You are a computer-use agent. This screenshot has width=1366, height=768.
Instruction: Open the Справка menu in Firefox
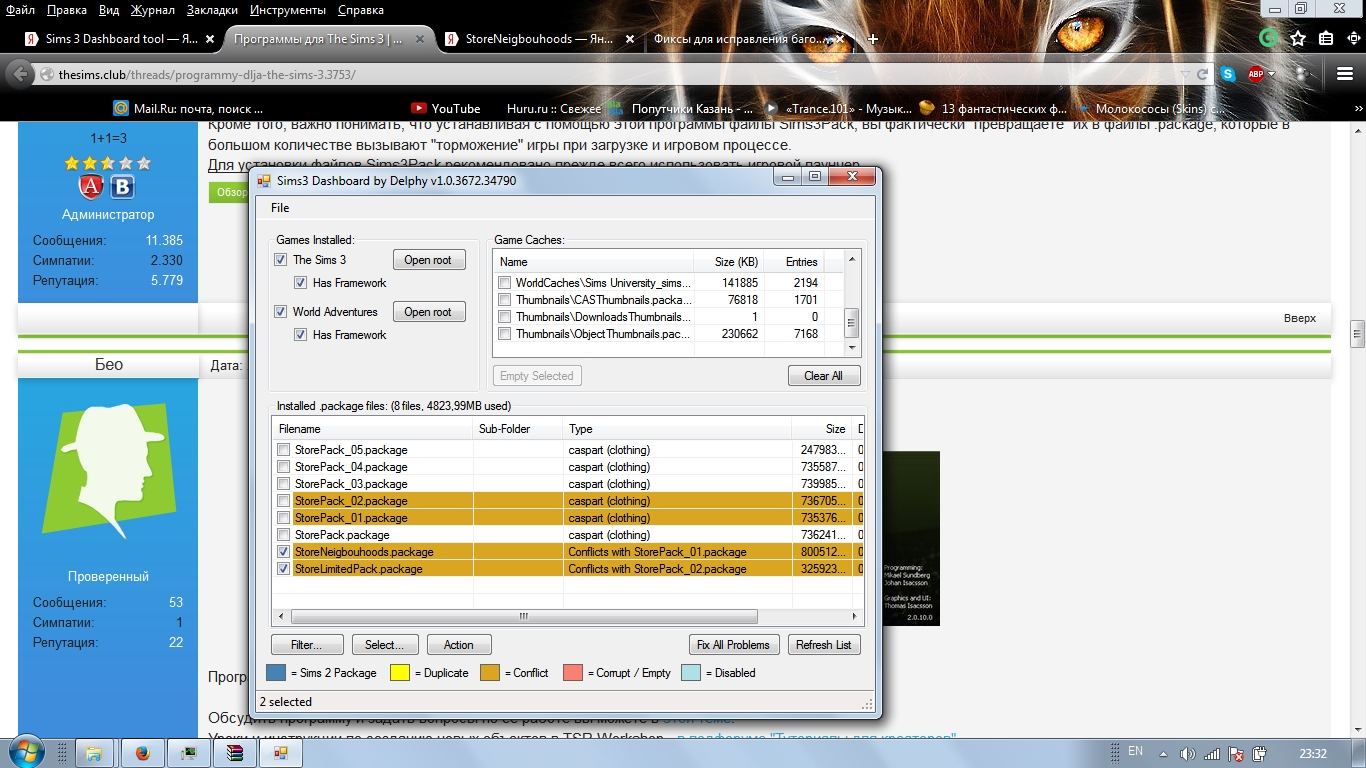point(360,10)
